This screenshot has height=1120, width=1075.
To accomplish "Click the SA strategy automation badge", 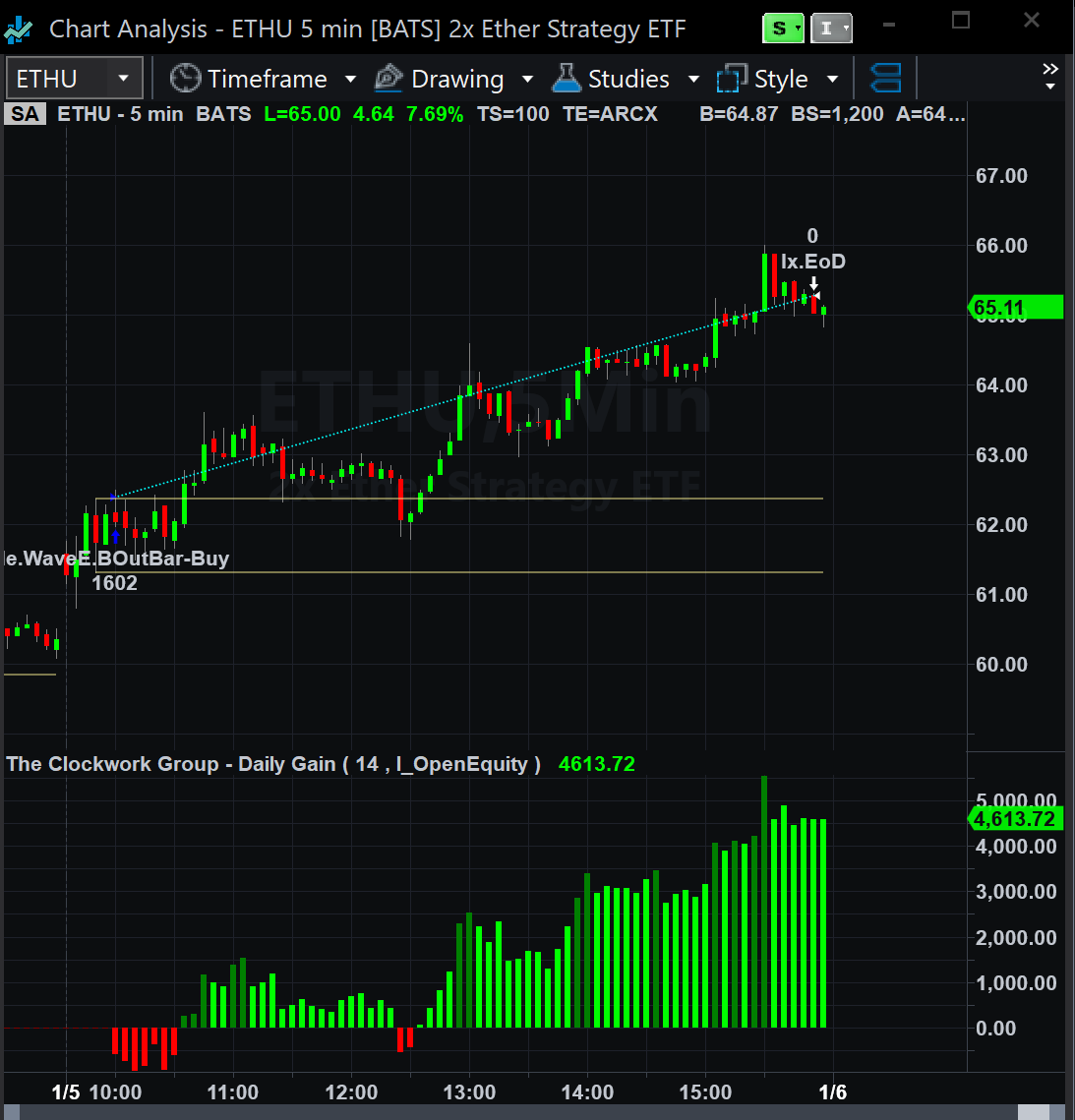I will tap(25, 114).
